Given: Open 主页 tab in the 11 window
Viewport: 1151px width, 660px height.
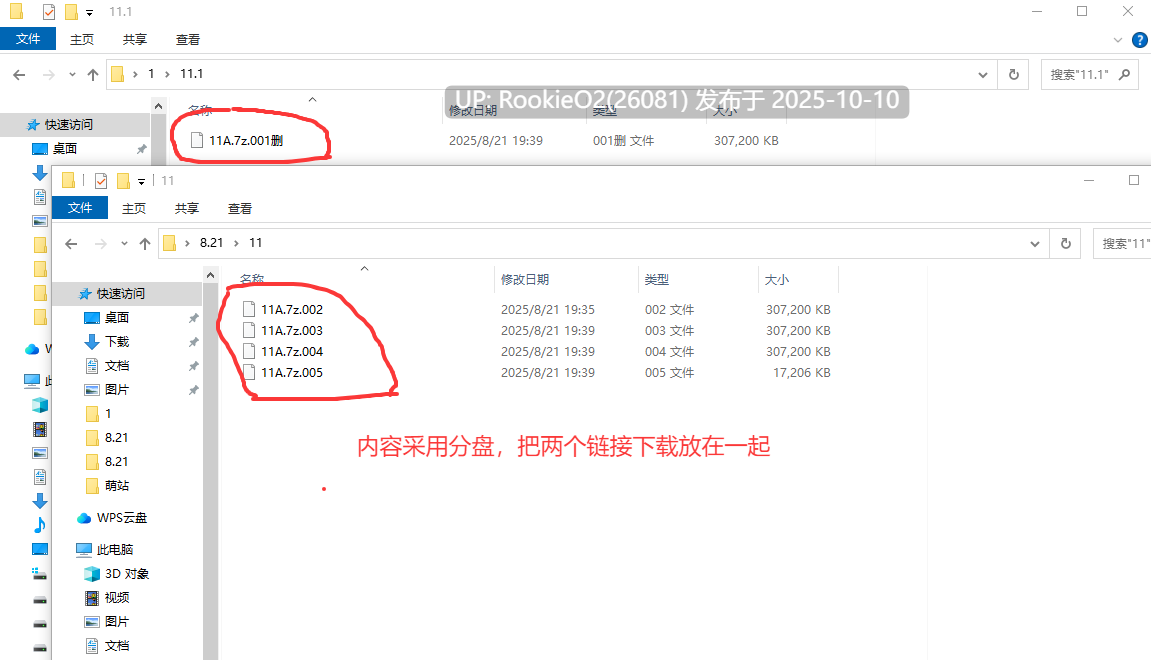Looking at the screenshot, I should [134, 208].
